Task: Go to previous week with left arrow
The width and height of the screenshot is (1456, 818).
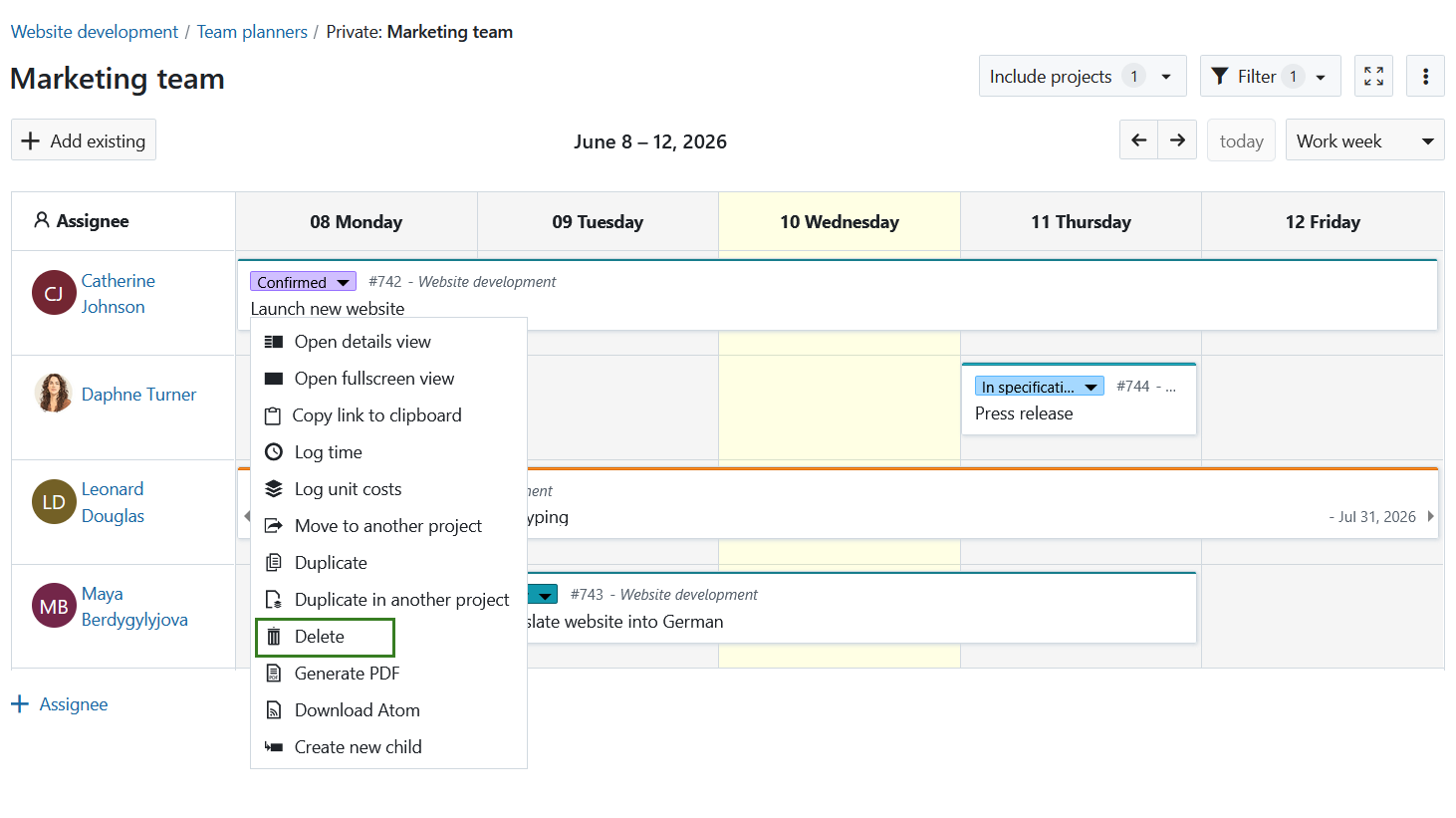Action: click(x=1138, y=140)
